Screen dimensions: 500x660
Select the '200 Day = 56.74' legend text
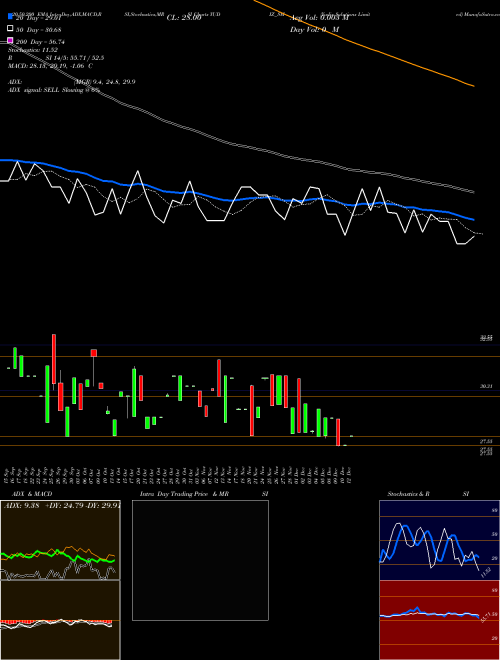pyautogui.click(x=40, y=42)
